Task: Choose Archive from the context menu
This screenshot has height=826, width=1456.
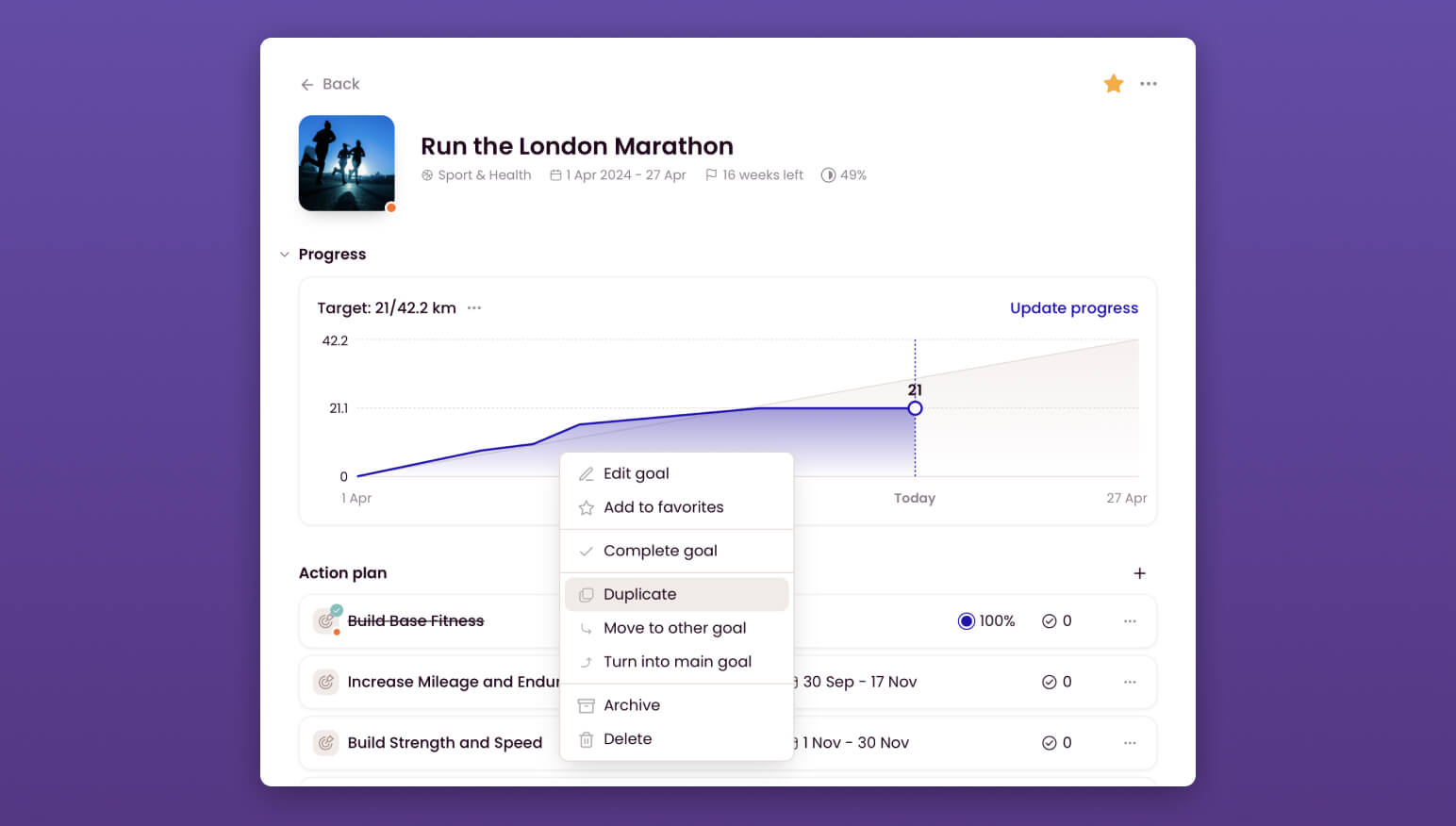Action: (676, 705)
